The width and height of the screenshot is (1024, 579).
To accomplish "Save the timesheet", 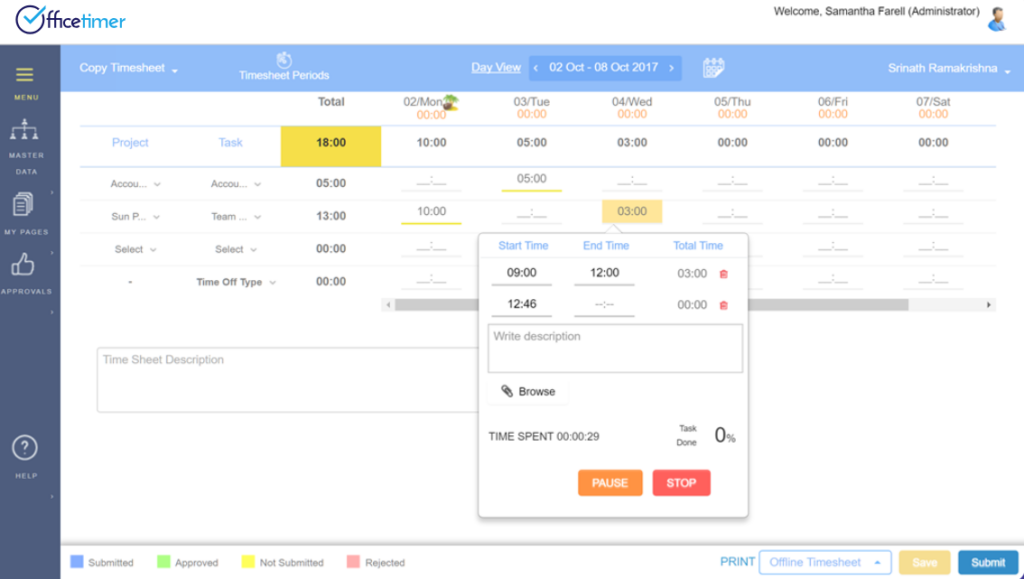I will click(924, 563).
